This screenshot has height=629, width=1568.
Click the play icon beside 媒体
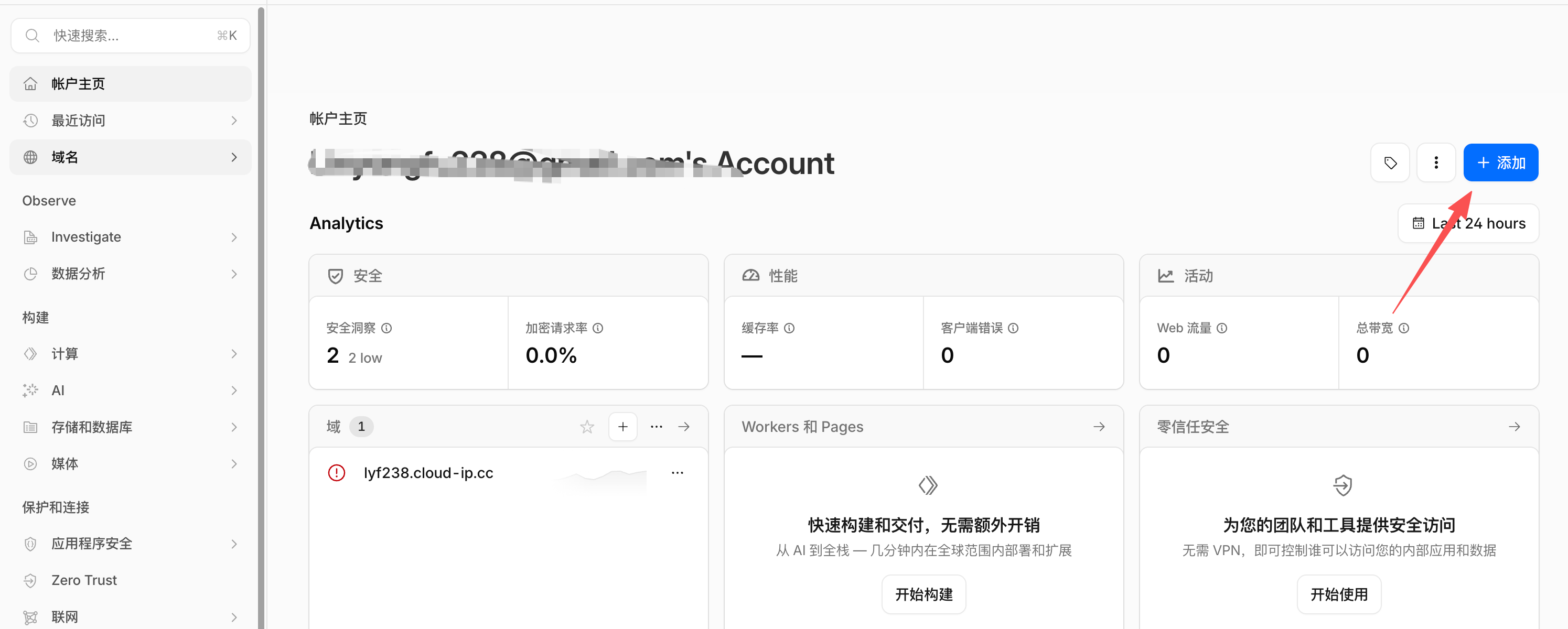click(30, 463)
